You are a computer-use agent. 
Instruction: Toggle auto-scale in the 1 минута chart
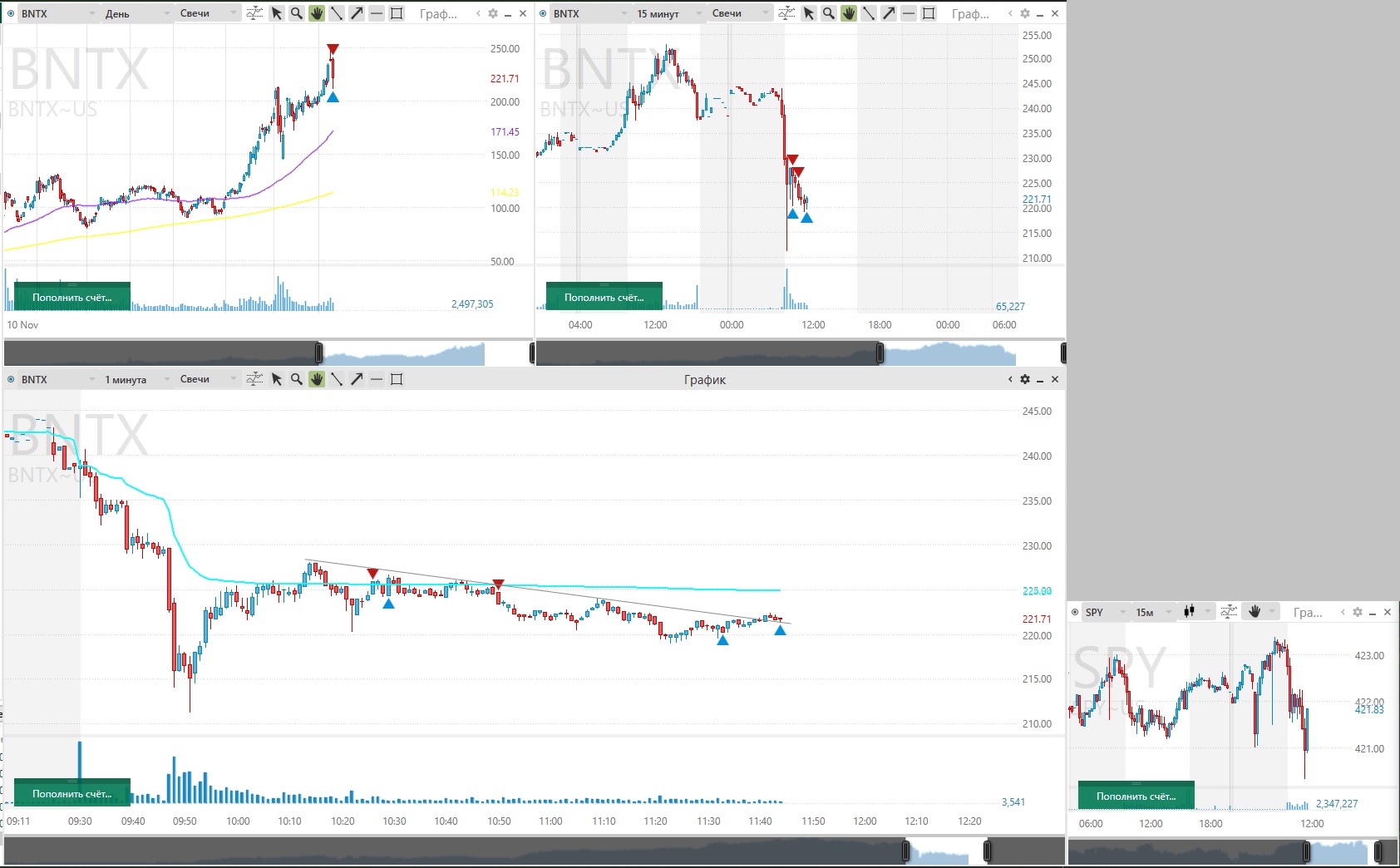pyautogui.click(x=254, y=379)
